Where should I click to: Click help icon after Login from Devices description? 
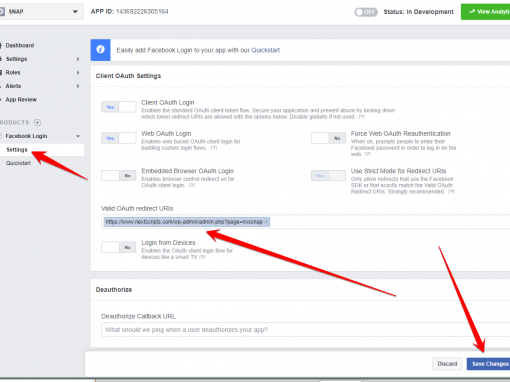(202, 257)
